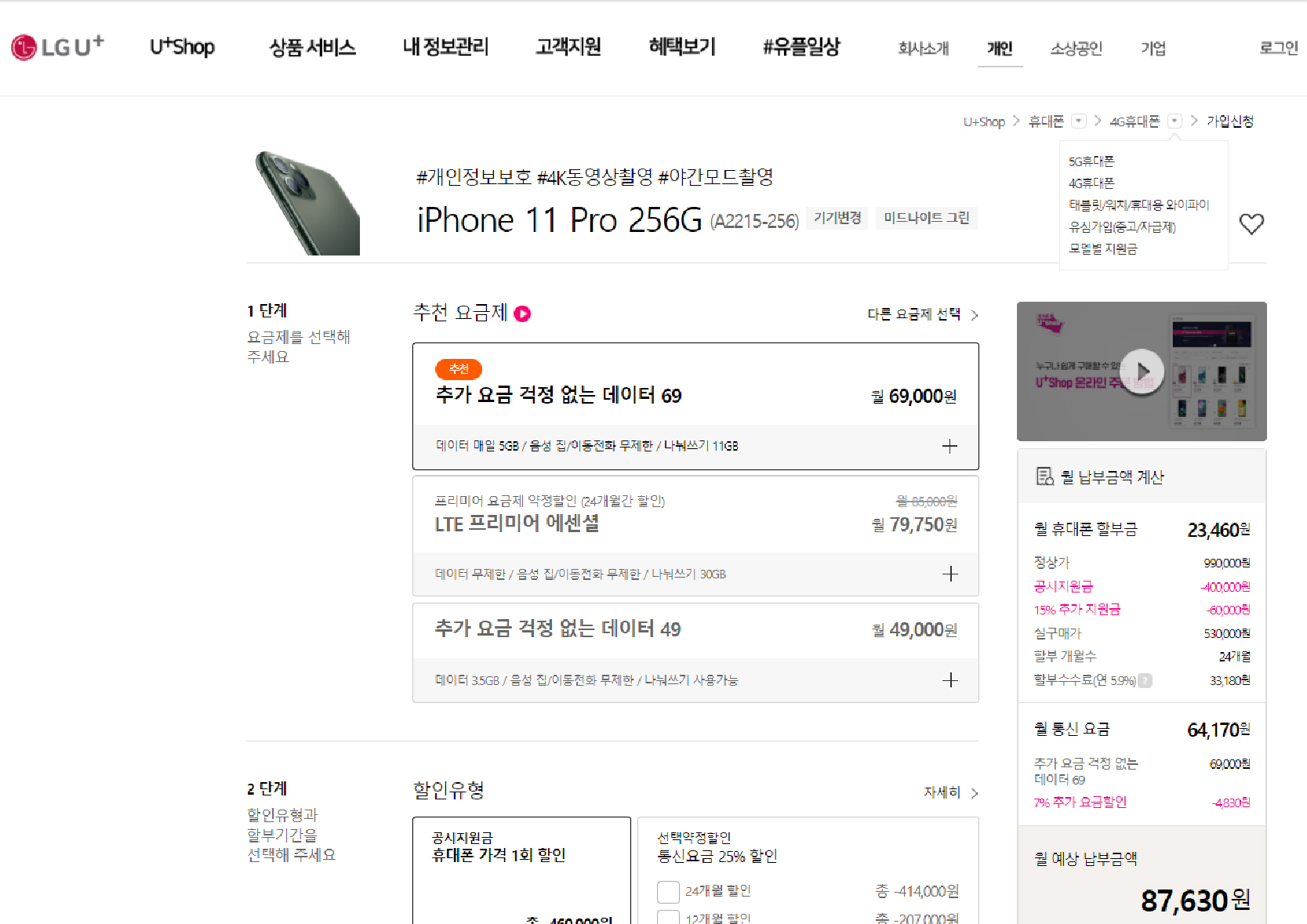Go to 회사소개 page
1307x924 pixels.
coord(923,49)
